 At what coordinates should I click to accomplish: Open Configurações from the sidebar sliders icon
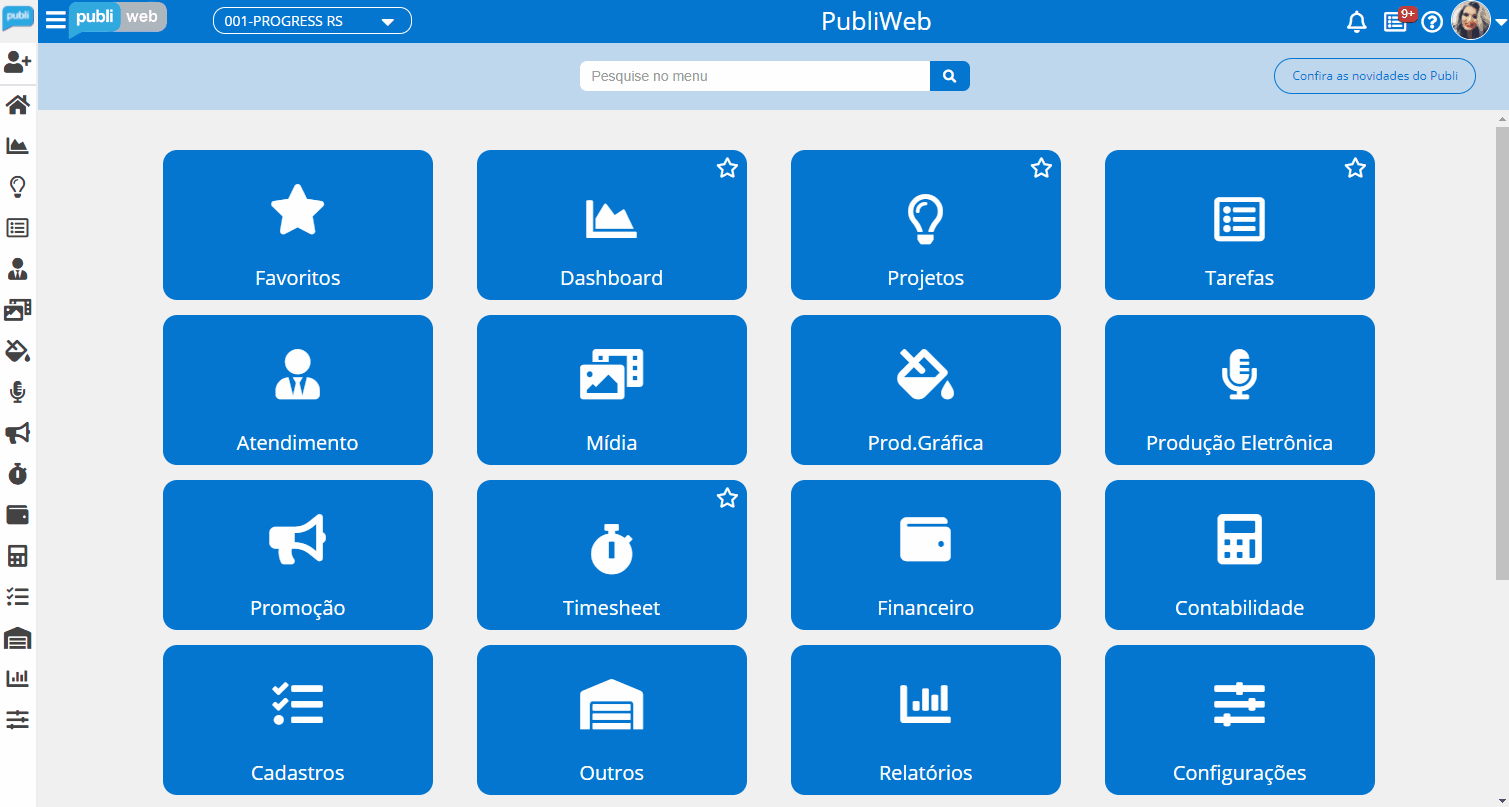pyautogui.click(x=17, y=719)
